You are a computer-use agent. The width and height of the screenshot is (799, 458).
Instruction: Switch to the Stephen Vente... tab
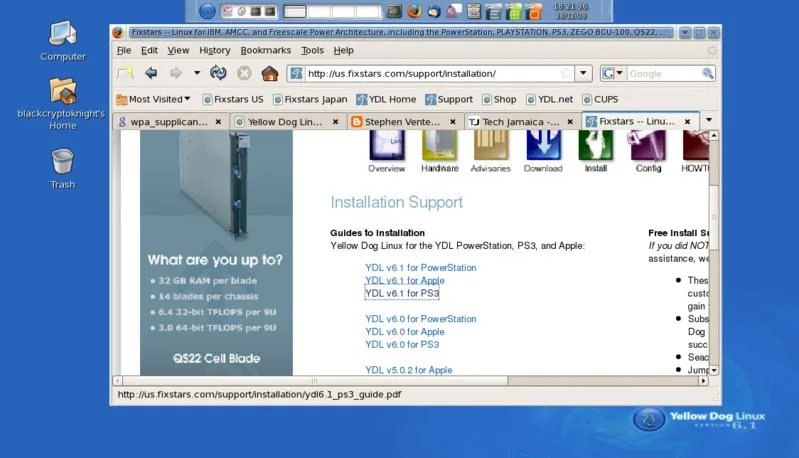[397, 122]
